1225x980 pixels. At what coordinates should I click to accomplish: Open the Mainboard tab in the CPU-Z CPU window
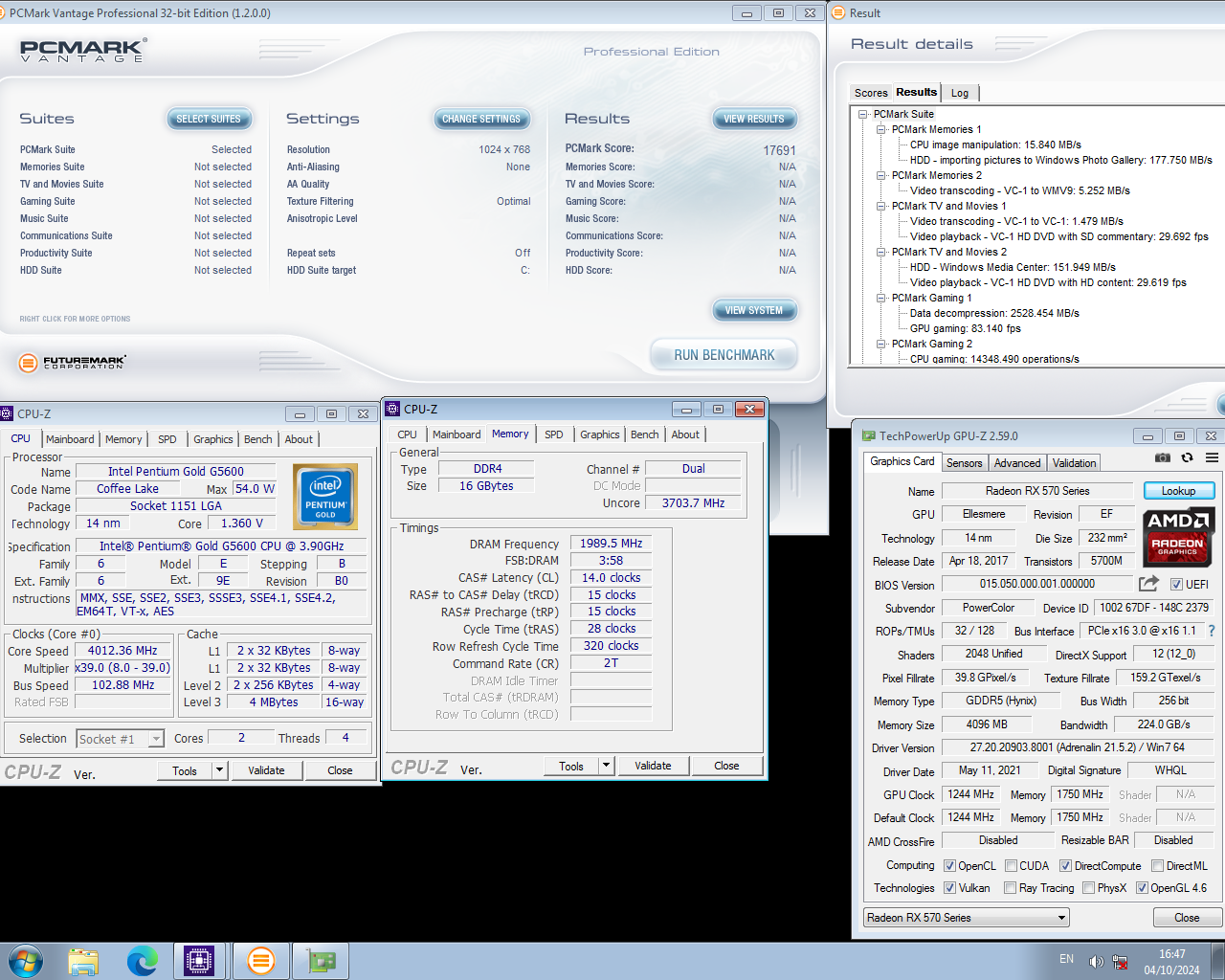pyautogui.click(x=70, y=439)
